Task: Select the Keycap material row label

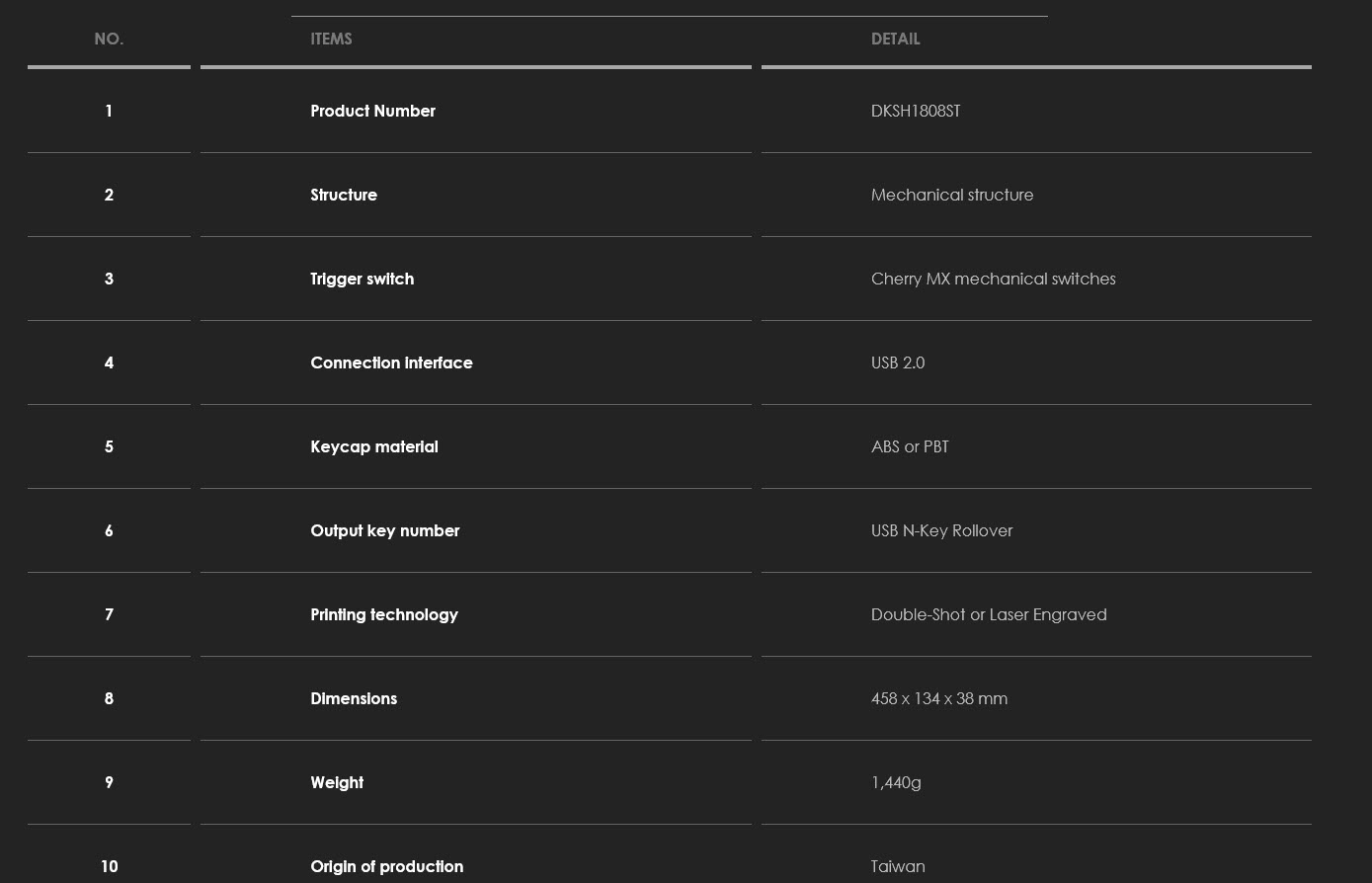Action: click(373, 446)
